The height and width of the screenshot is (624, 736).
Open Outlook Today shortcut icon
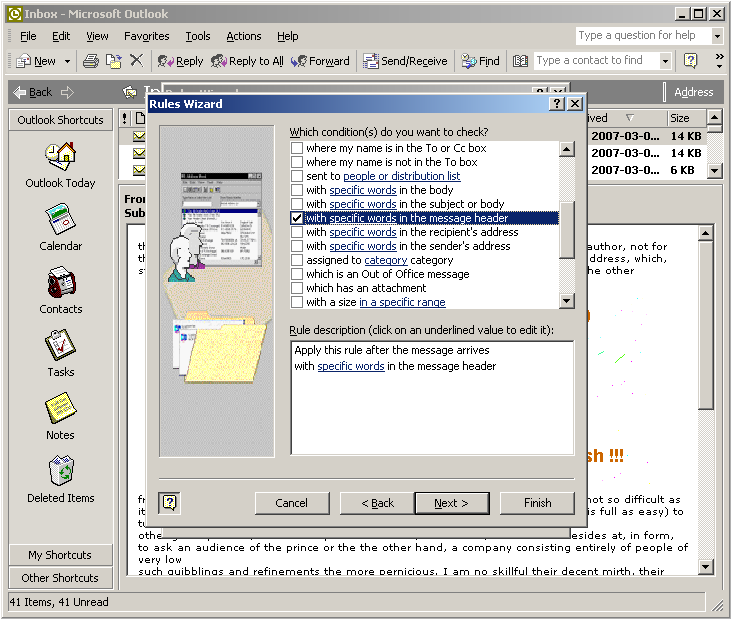click(61, 156)
